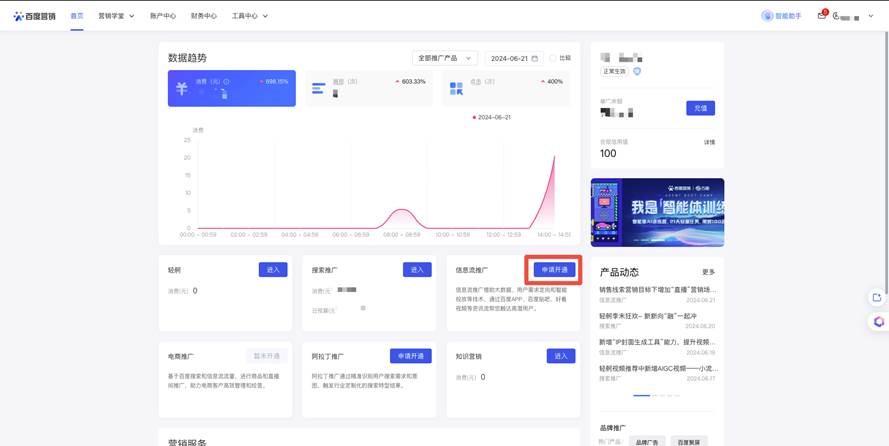The image size is (889, 446).
Task: Select the 消费 metric card
Action: click(x=231, y=88)
